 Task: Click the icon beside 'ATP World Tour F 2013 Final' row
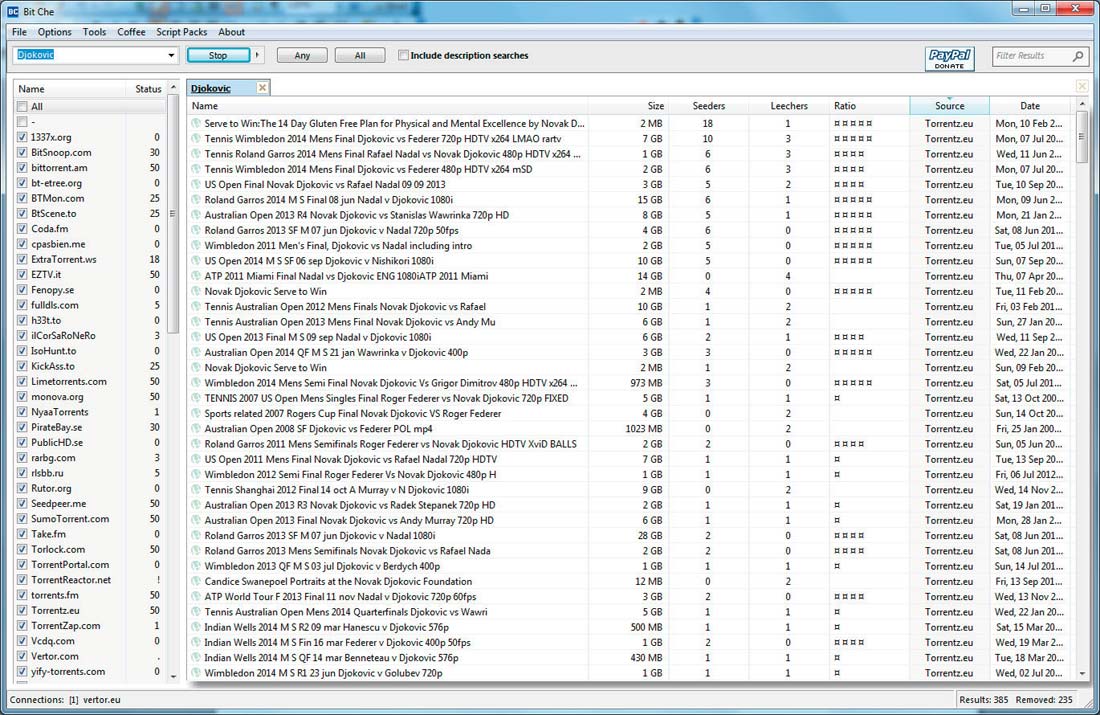click(x=196, y=596)
